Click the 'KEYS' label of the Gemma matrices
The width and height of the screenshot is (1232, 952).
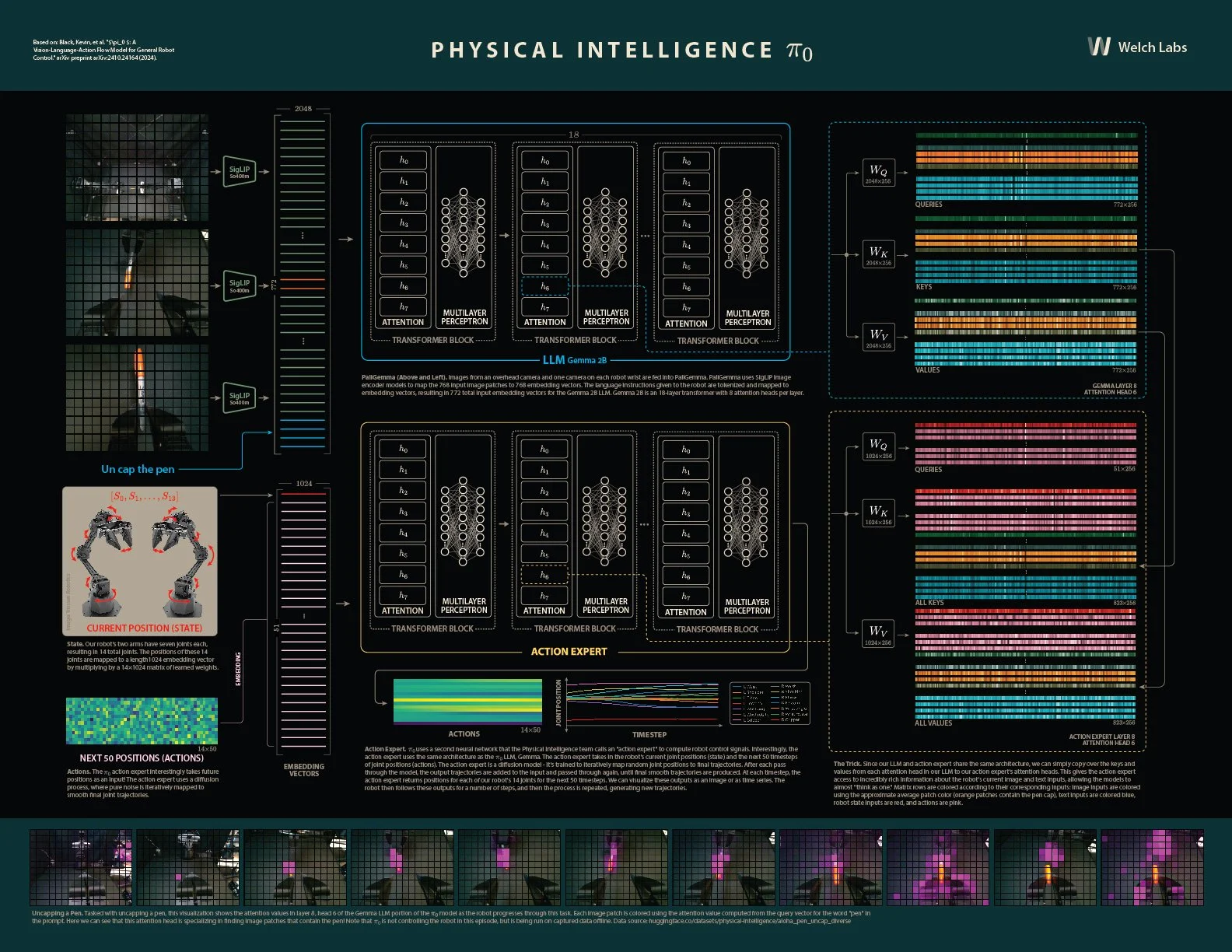click(924, 287)
